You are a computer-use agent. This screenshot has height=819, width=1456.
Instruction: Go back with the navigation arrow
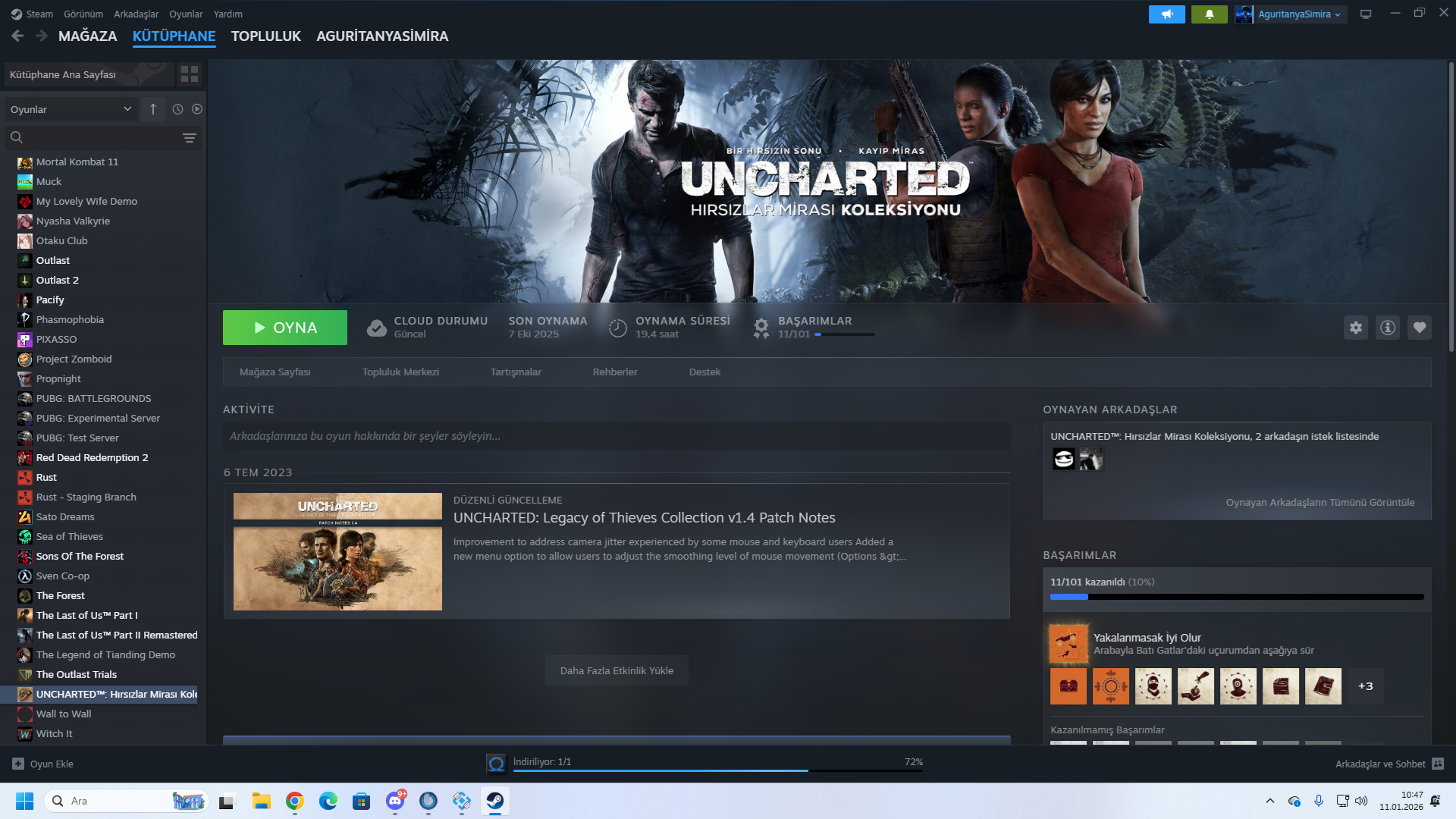(x=17, y=36)
